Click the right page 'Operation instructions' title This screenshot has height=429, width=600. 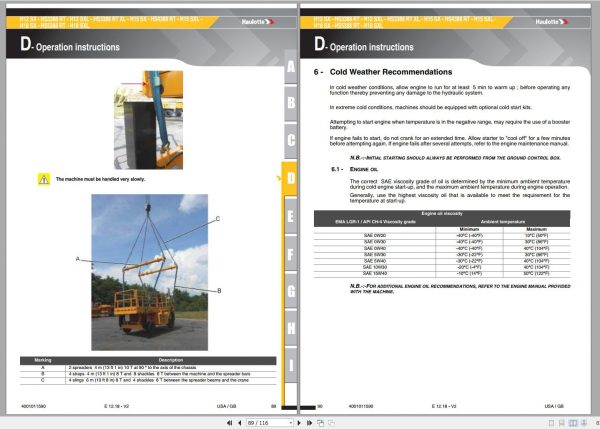click(372, 47)
